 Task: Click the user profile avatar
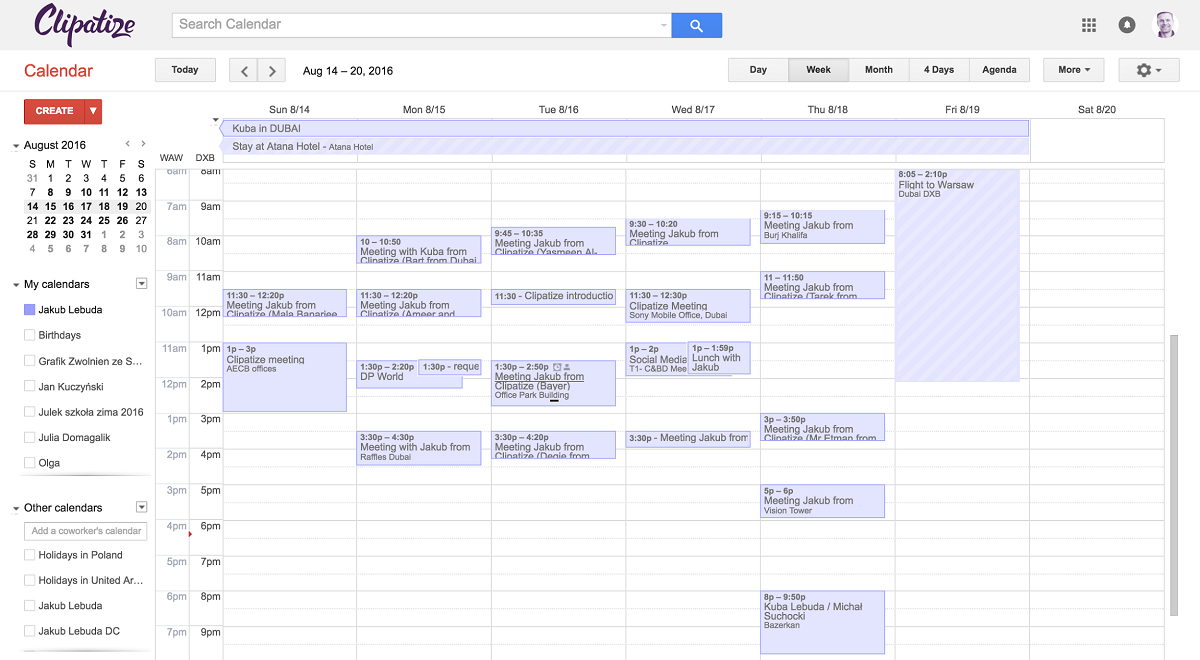click(x=1166, y=25)
